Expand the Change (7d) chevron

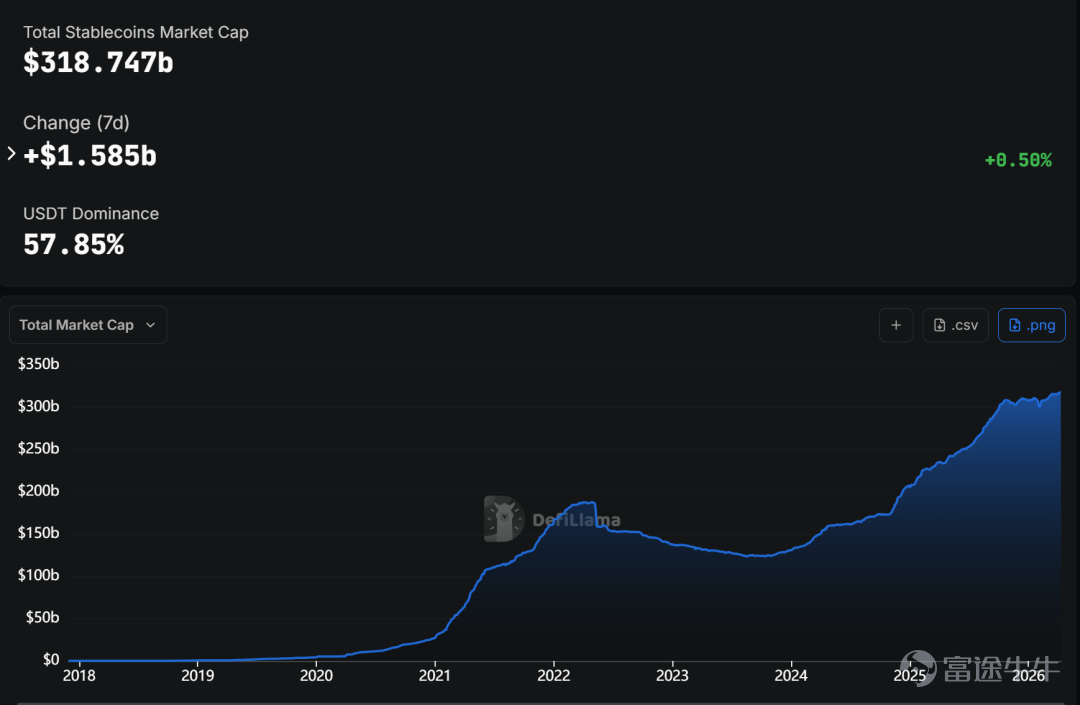[11, 154]
